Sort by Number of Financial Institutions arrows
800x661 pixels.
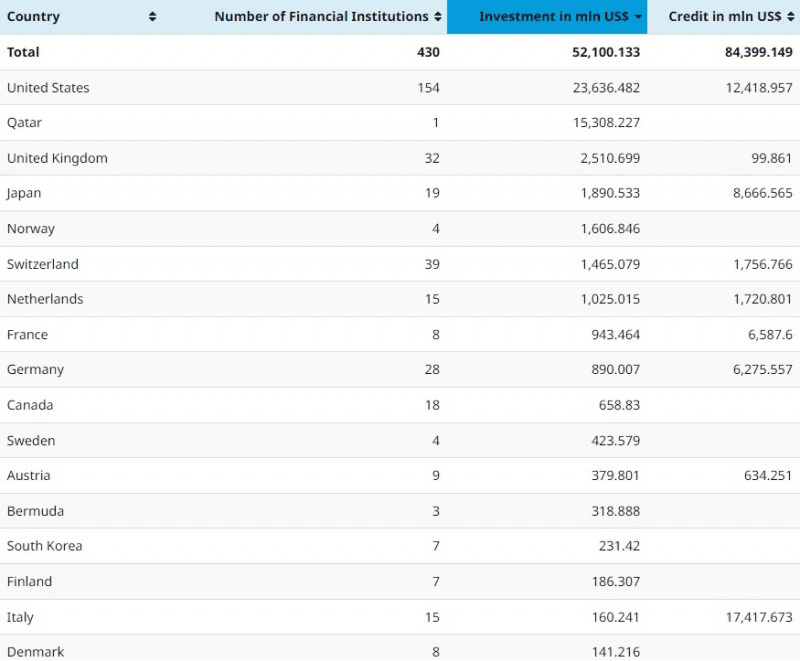438,17
